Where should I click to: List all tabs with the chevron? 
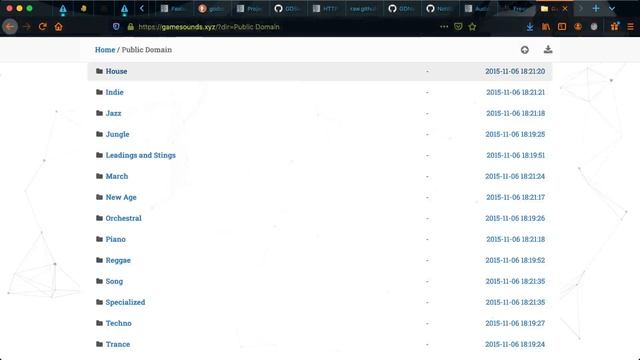pyautogui.click(x=611, y=9)
